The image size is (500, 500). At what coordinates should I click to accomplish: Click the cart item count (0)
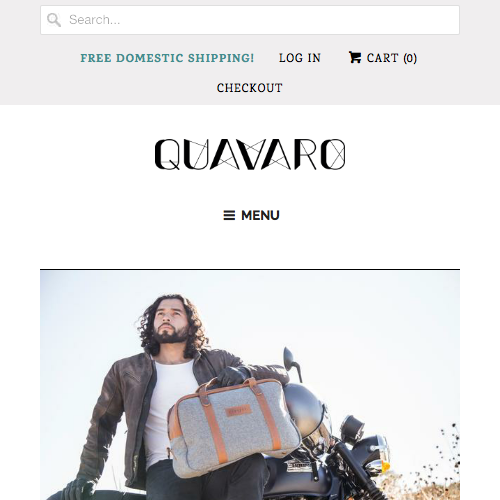pyautogui.click(x=410, y=58)
